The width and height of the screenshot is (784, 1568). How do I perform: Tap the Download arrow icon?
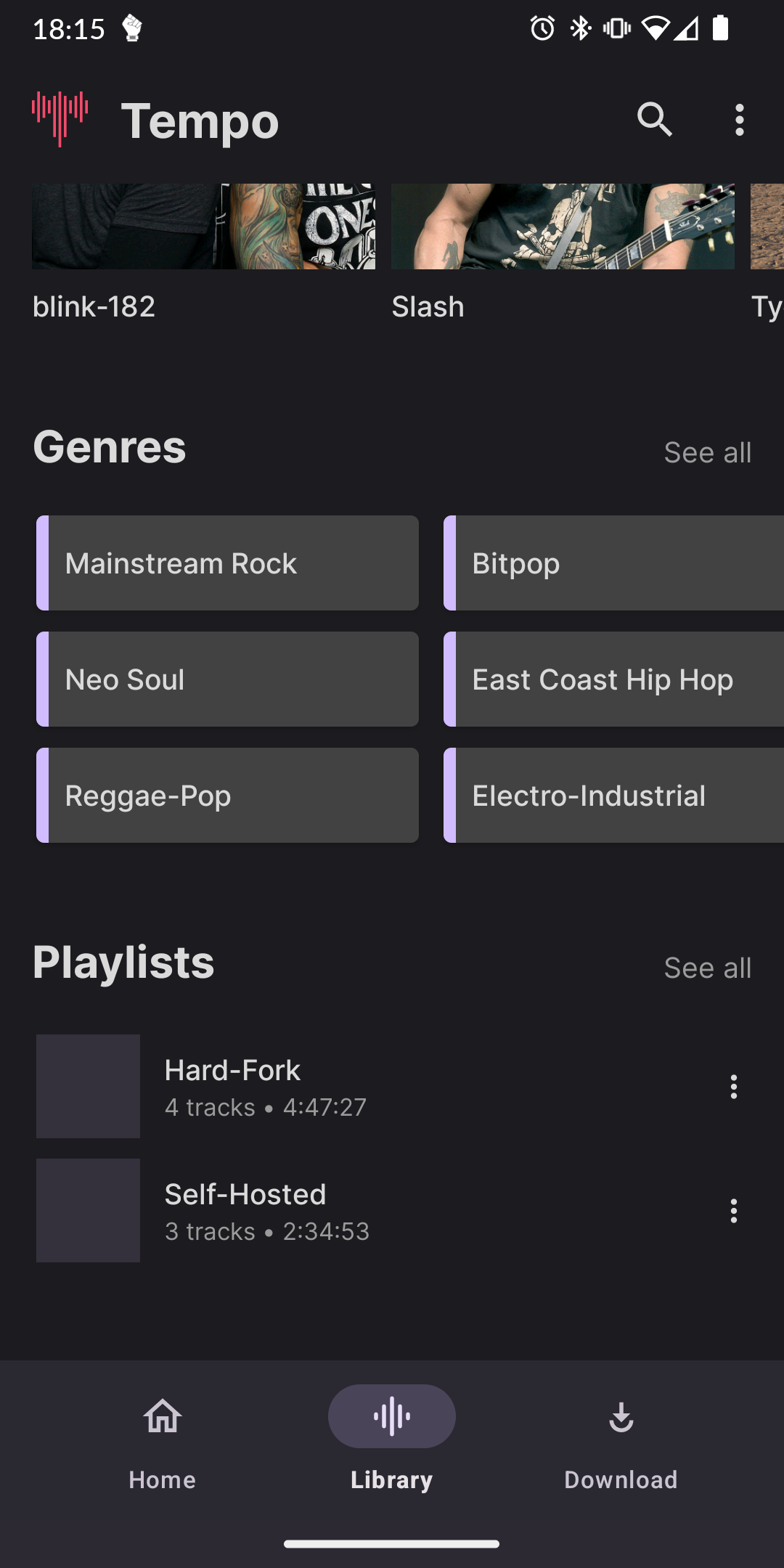[x=621, y=1416]
